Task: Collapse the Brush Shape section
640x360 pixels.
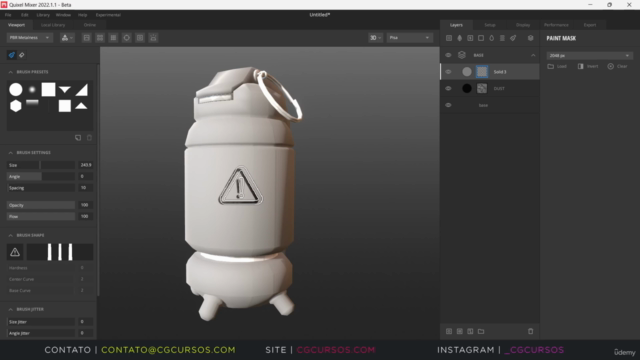Action: point(11,236)
